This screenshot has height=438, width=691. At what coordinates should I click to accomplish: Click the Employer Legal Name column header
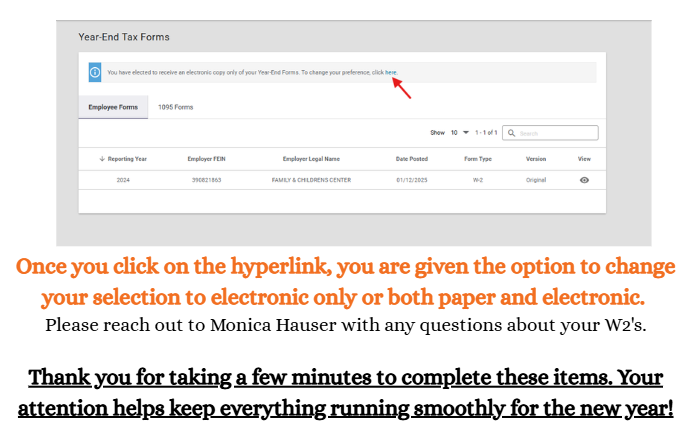[x=311, y=158]
